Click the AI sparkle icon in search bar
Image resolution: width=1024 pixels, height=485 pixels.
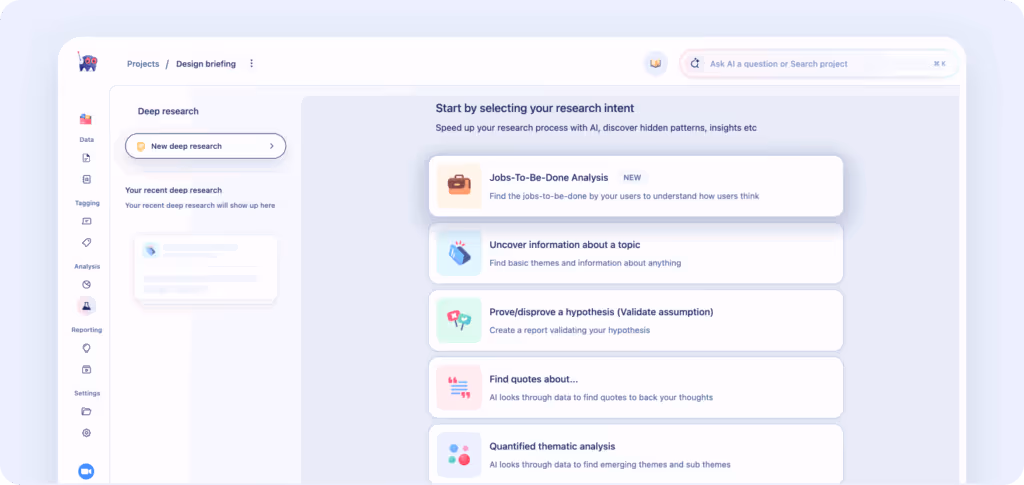pos(695,63)
